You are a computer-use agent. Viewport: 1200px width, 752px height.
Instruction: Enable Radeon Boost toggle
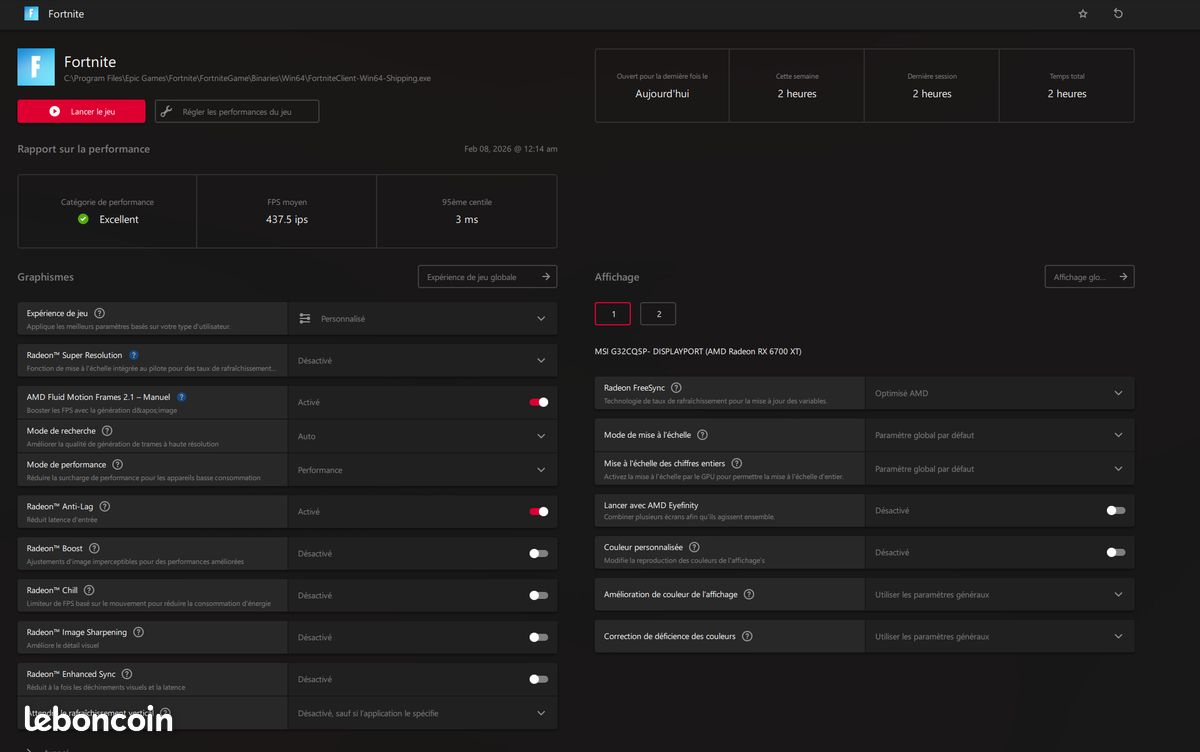point(539,553)
